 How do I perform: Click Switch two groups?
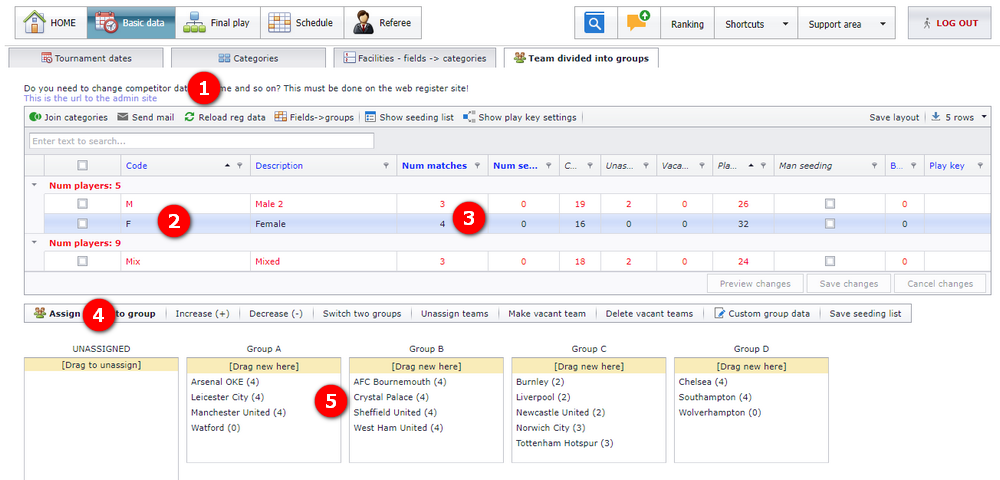tap(362, 314)
